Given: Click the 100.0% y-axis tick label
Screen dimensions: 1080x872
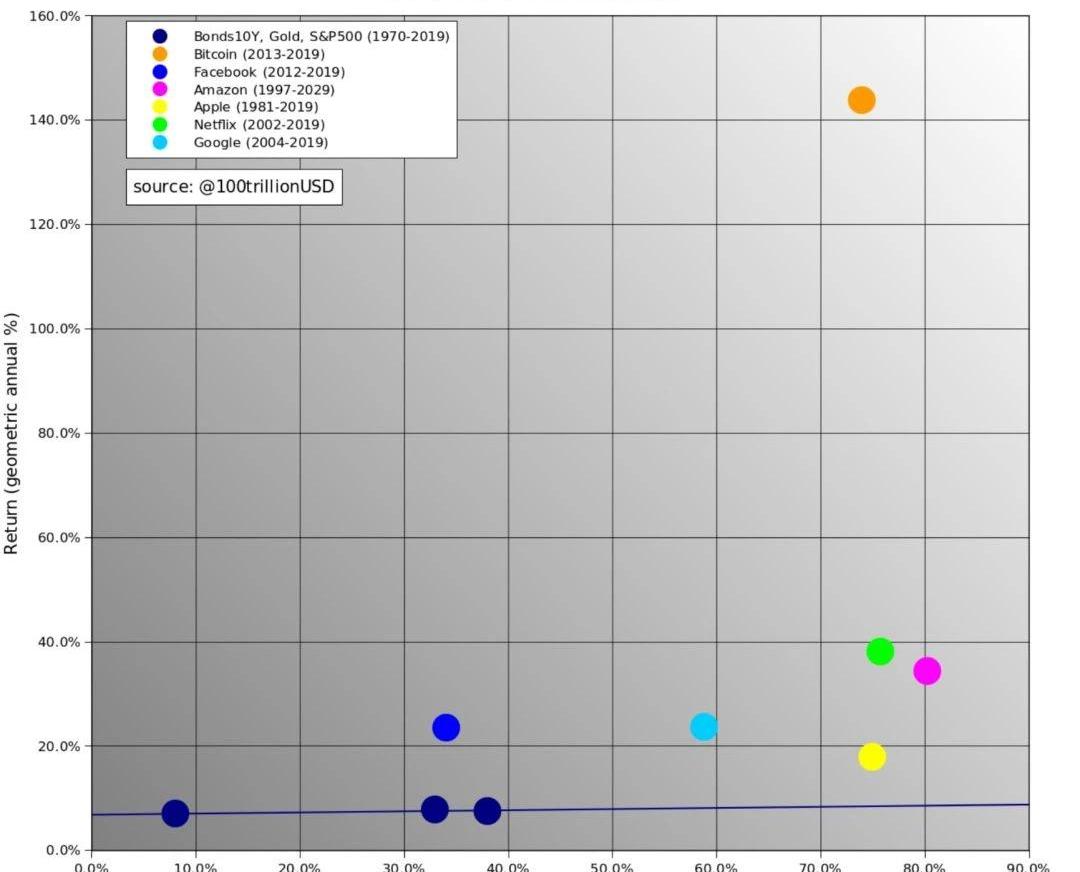Looking at the screenshot, I should tap(56, 329).
